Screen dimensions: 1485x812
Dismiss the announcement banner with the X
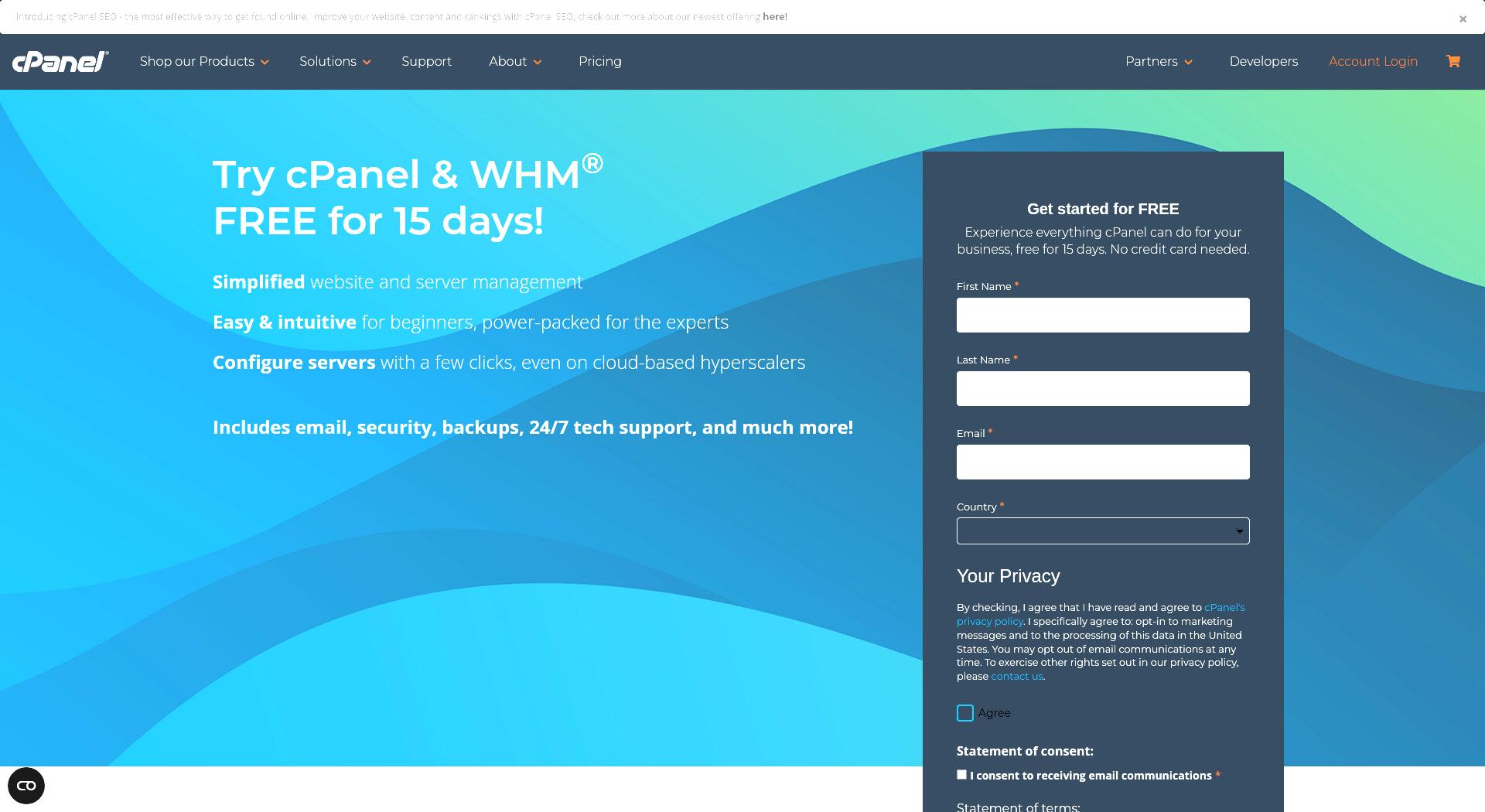1463,19
